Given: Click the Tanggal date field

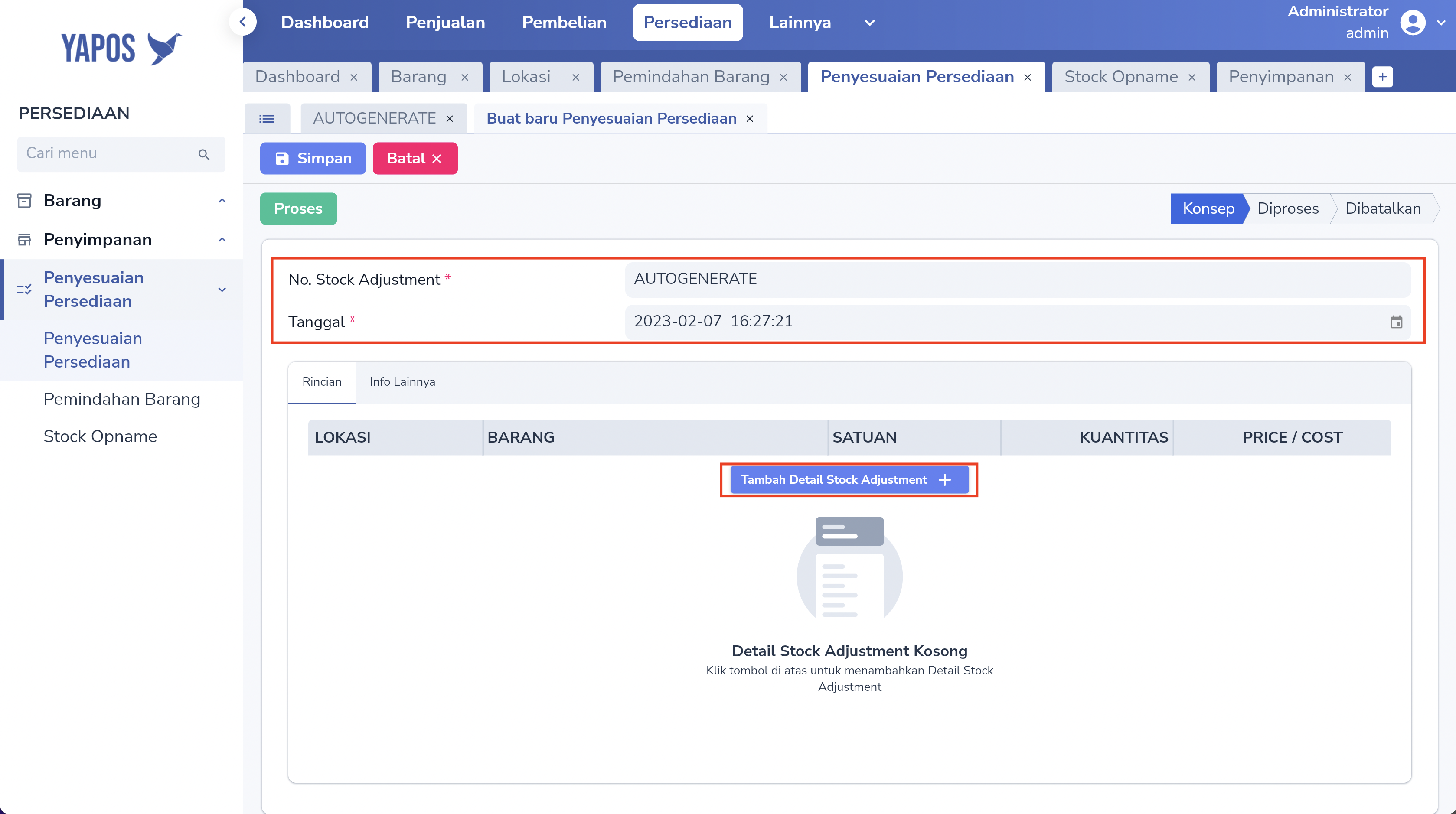Looking at the screenshot, I should tap(1017, 322).
